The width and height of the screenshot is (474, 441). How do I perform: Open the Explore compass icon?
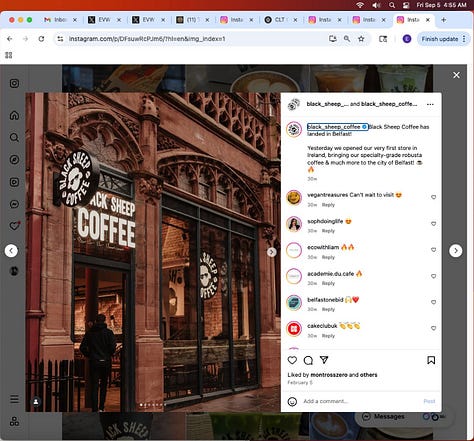[14, 160]
